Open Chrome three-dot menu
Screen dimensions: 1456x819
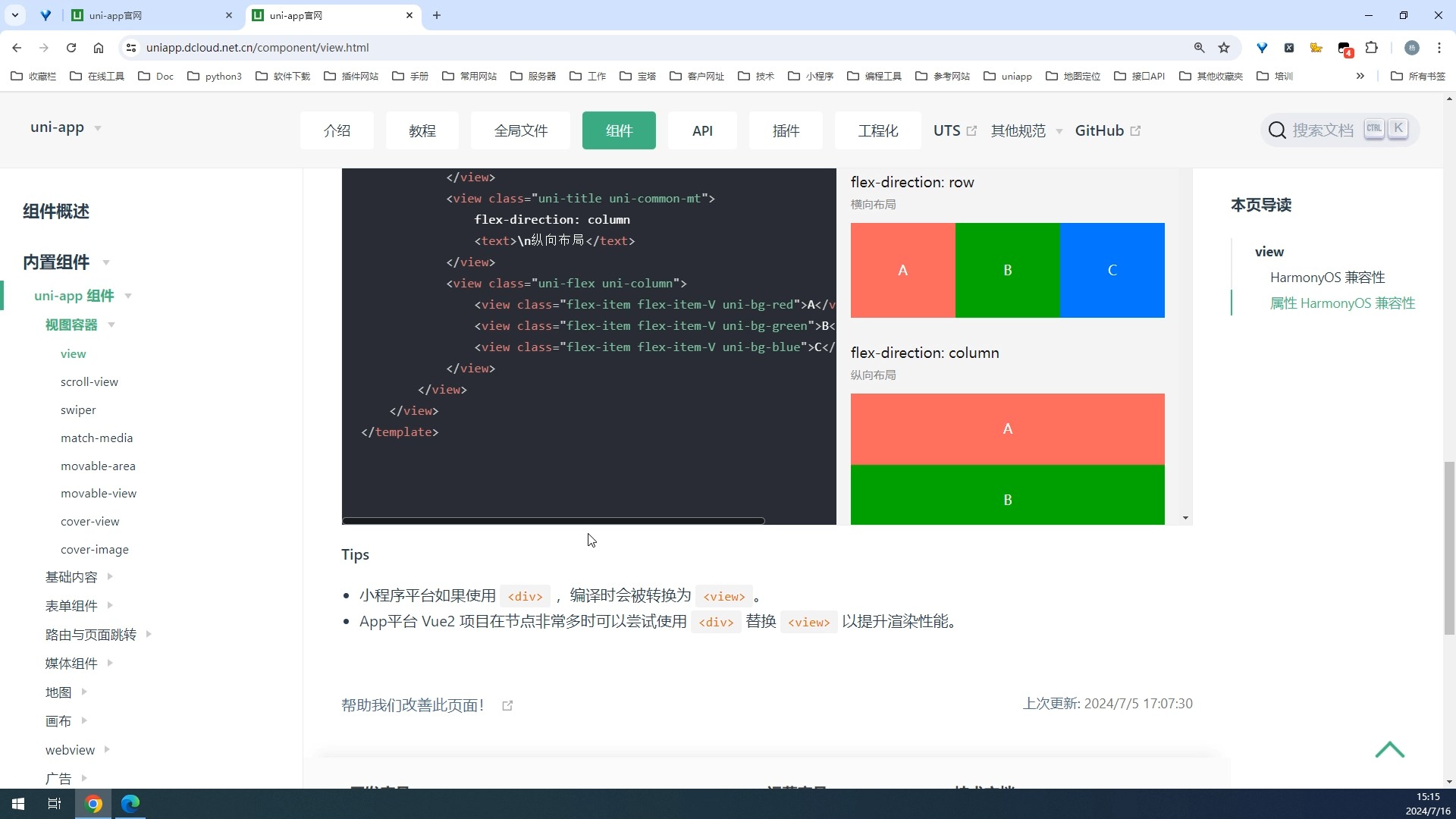[1439, 48]
